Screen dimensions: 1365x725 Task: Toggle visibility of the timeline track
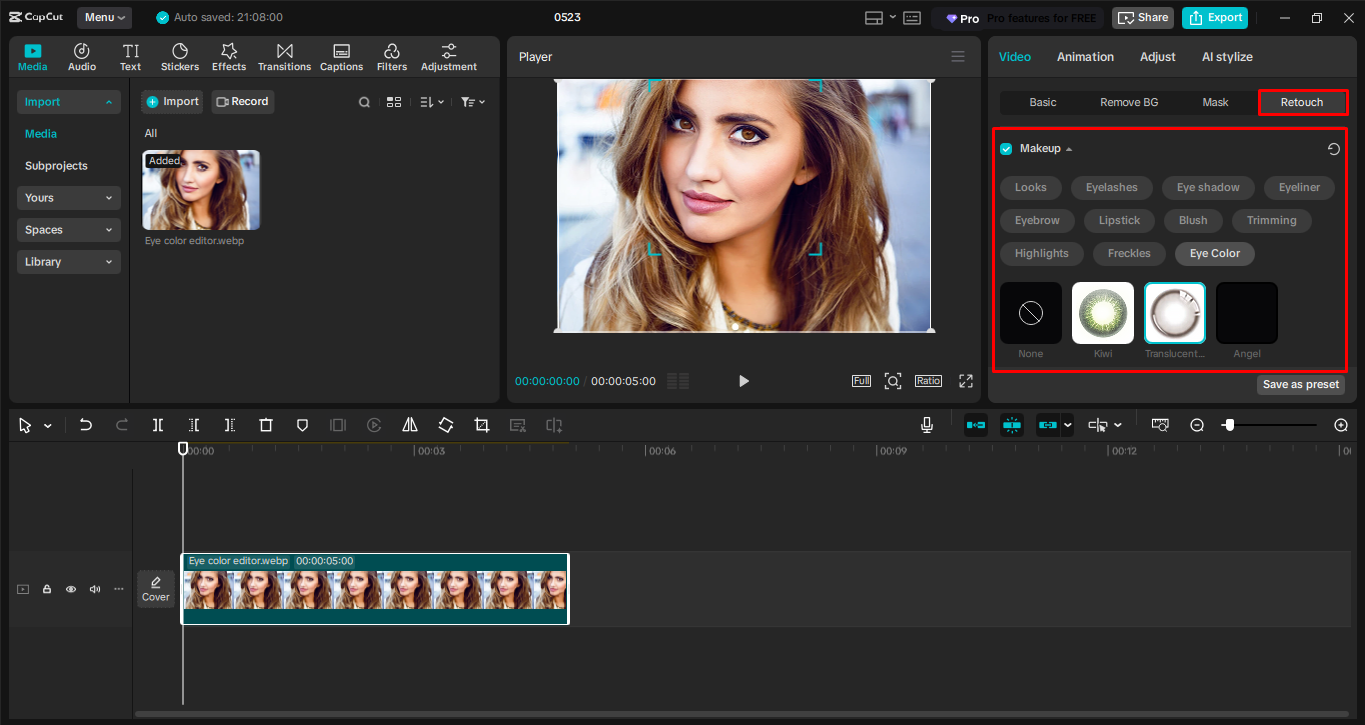[x=70, y=589]
